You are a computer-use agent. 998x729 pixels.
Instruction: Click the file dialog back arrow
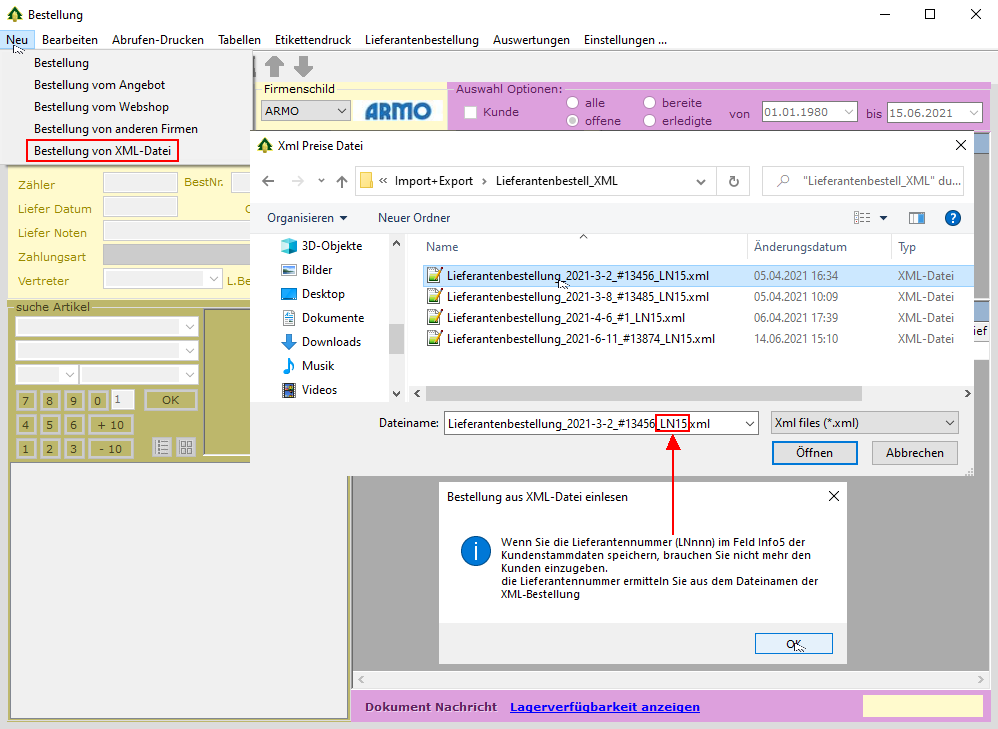[x=268, y=181]
